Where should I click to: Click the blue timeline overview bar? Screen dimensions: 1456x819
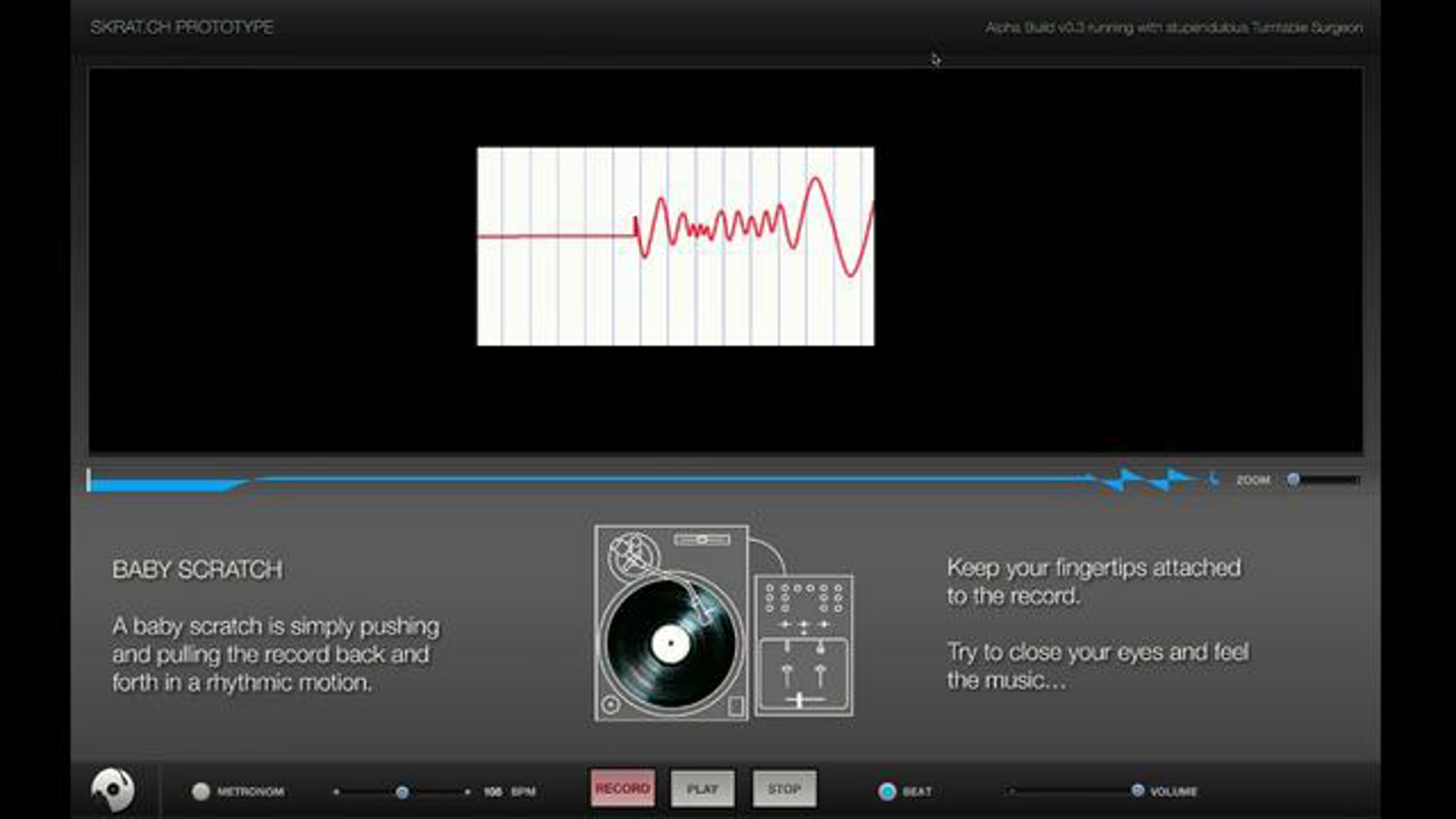point(607,480)
